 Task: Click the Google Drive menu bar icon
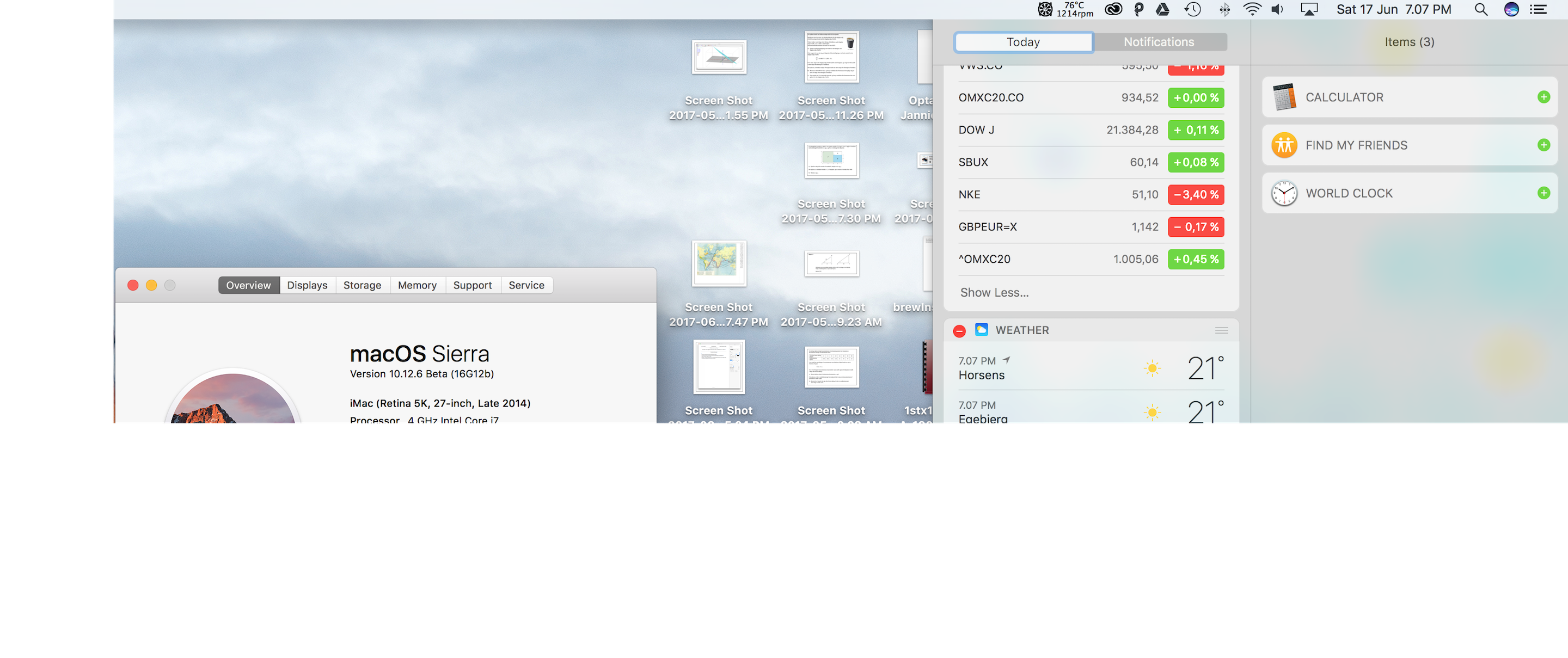(1162, 9)
